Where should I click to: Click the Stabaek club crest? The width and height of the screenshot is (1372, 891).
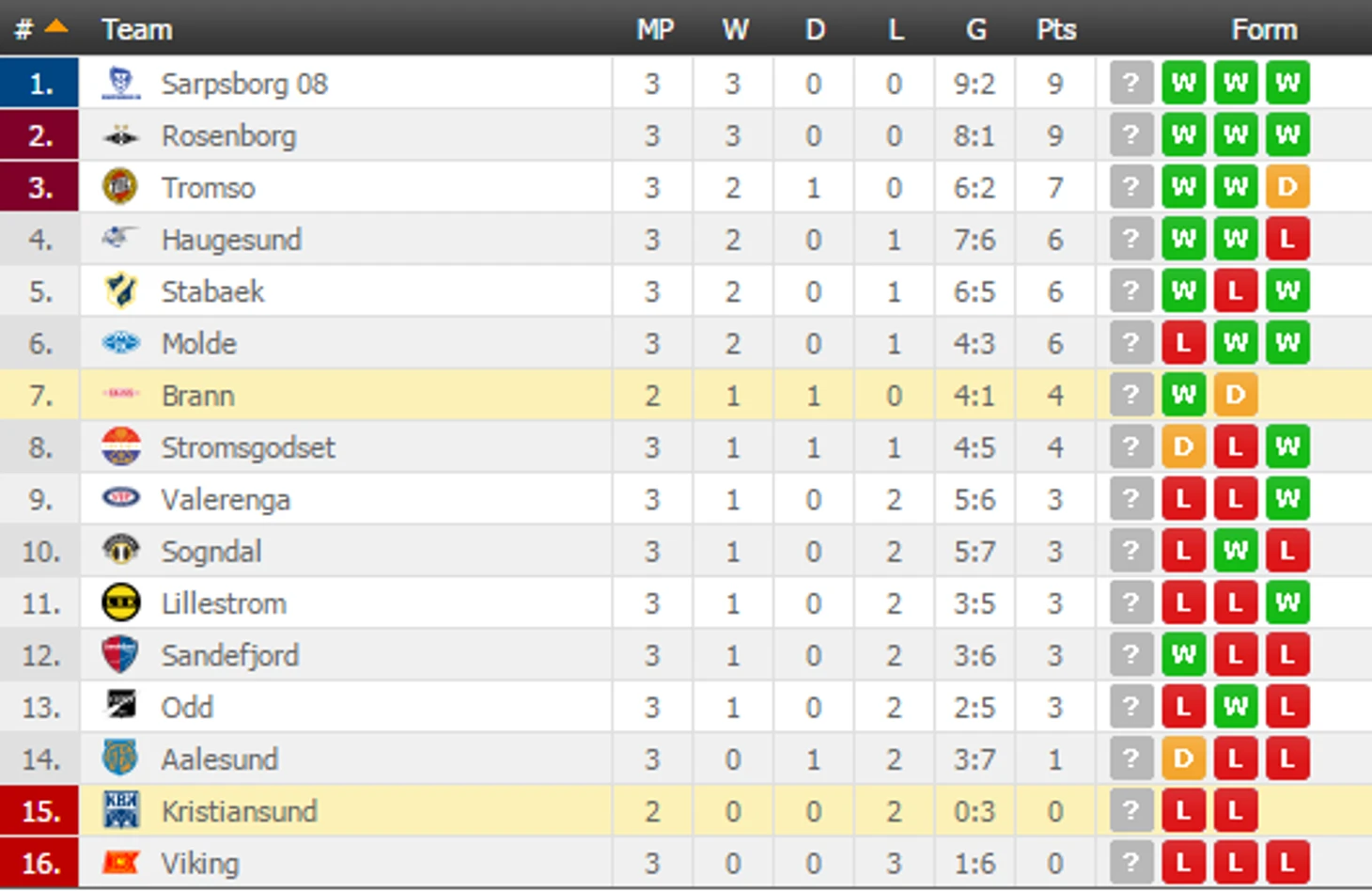pyautogui.click(x=120, y=291)
